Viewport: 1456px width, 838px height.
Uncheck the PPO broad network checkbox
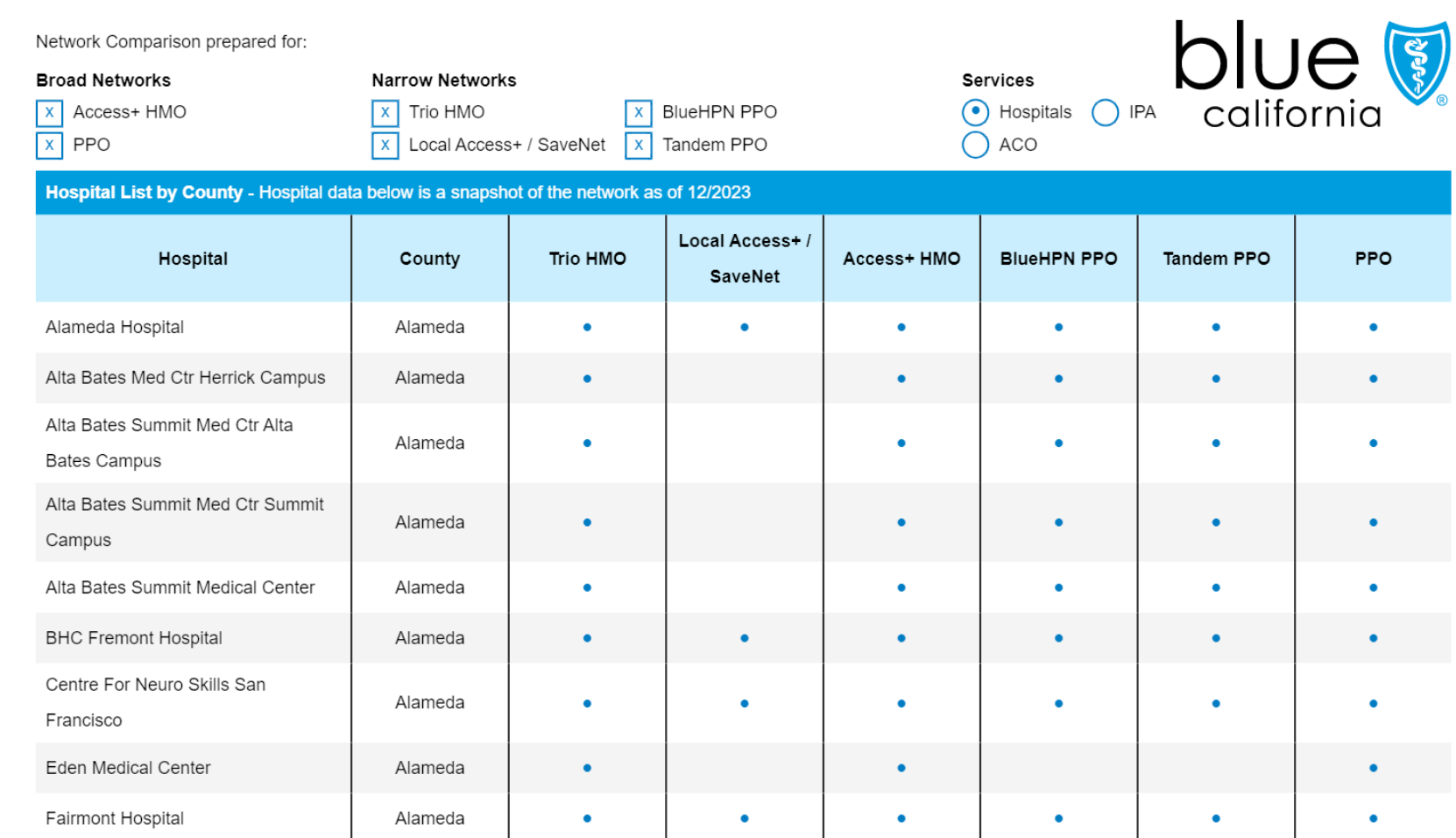tap(50, 146)
